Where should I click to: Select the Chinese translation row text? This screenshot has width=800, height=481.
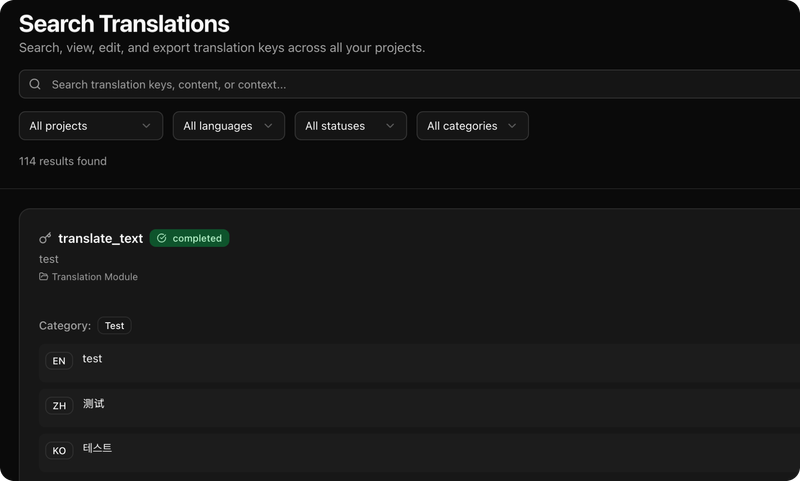coord(93,404)
